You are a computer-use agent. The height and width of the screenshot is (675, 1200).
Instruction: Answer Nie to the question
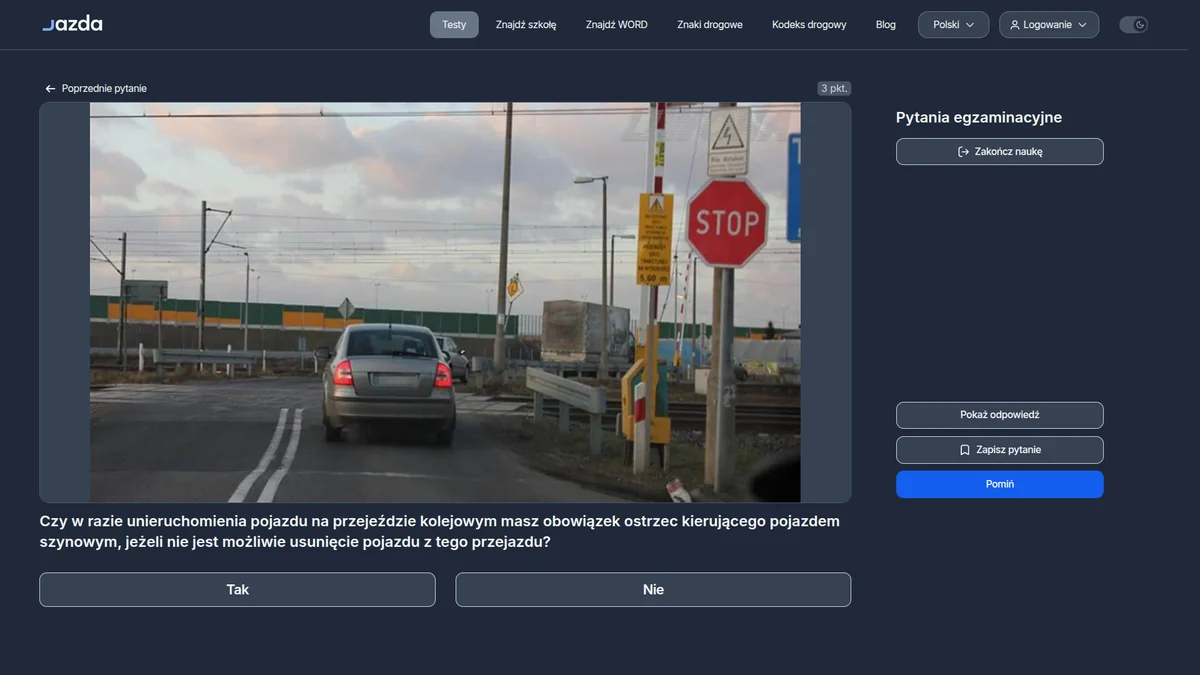[x=653, y=590]
